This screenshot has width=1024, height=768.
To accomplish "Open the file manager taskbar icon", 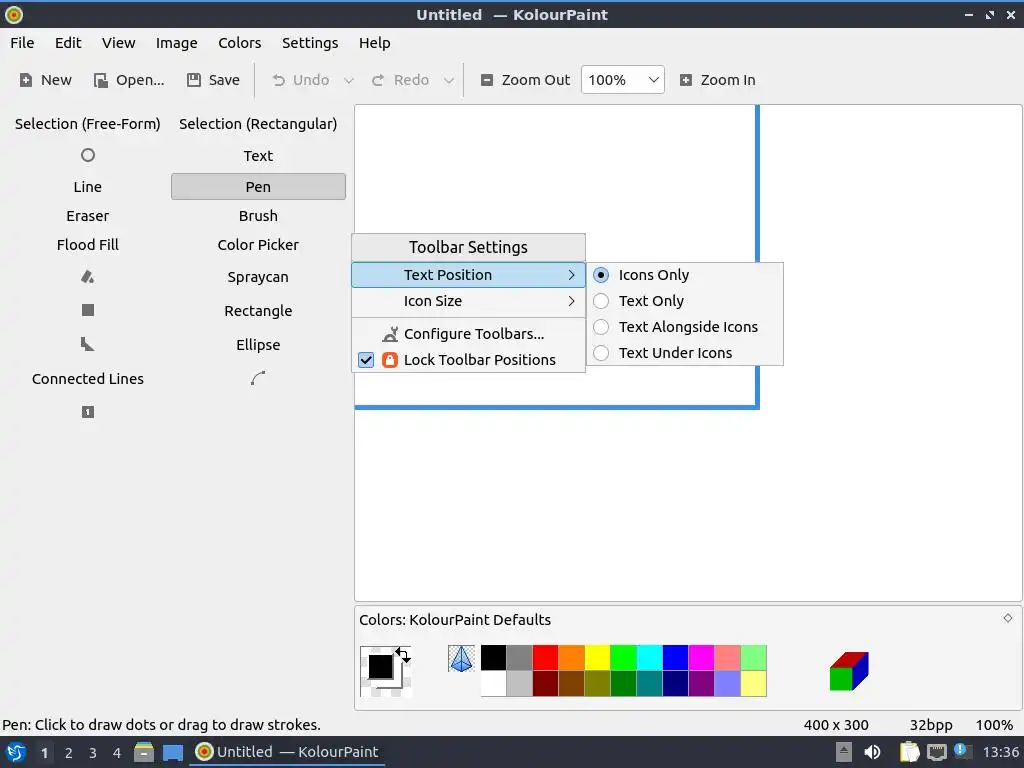I will tap(144, 752).
